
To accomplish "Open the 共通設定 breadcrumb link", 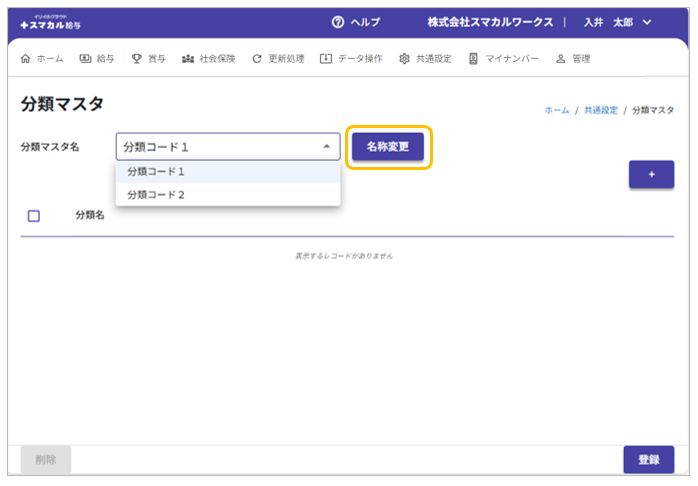I will tap(600, 110).
